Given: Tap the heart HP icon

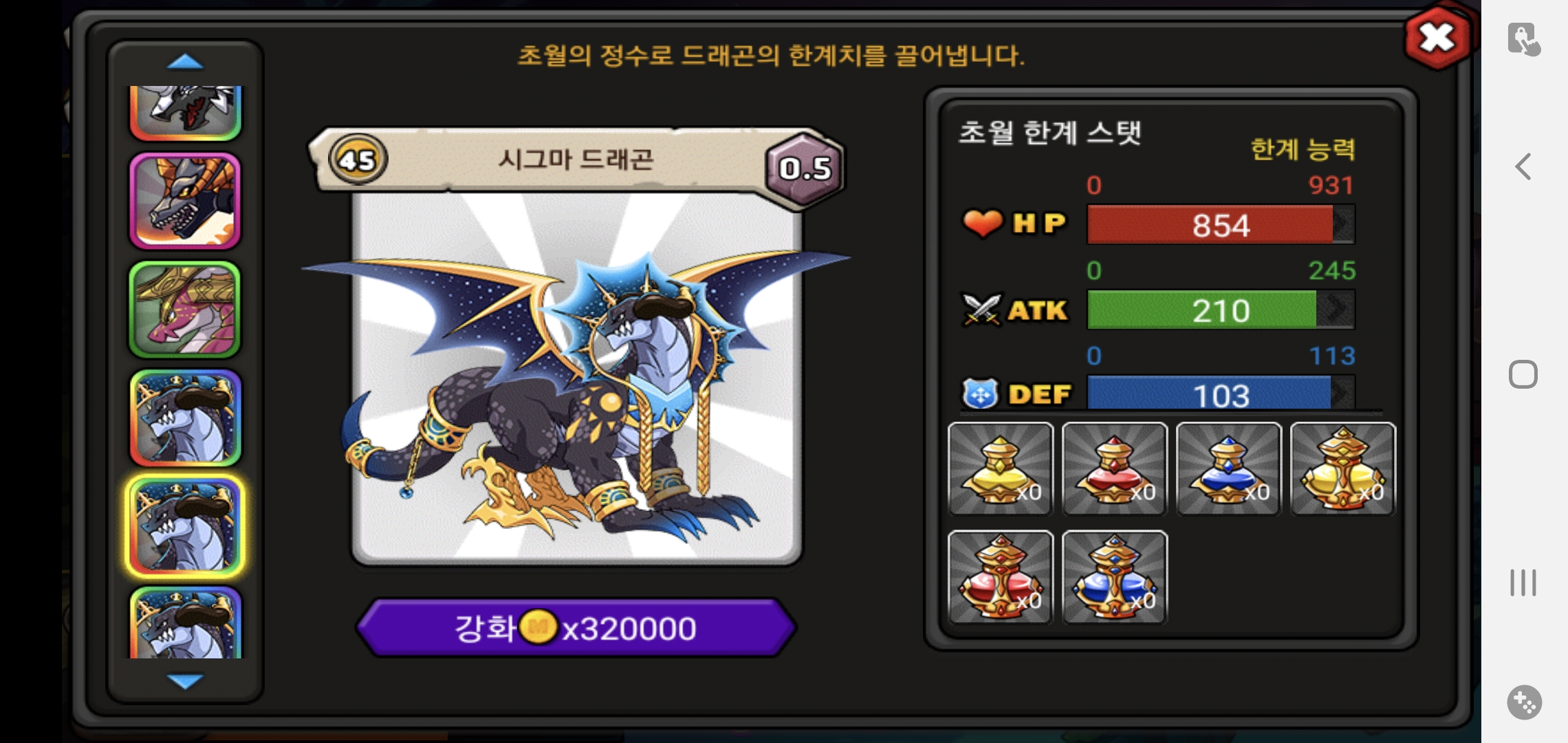Looking at the screenshot, I should pos(982,223).
